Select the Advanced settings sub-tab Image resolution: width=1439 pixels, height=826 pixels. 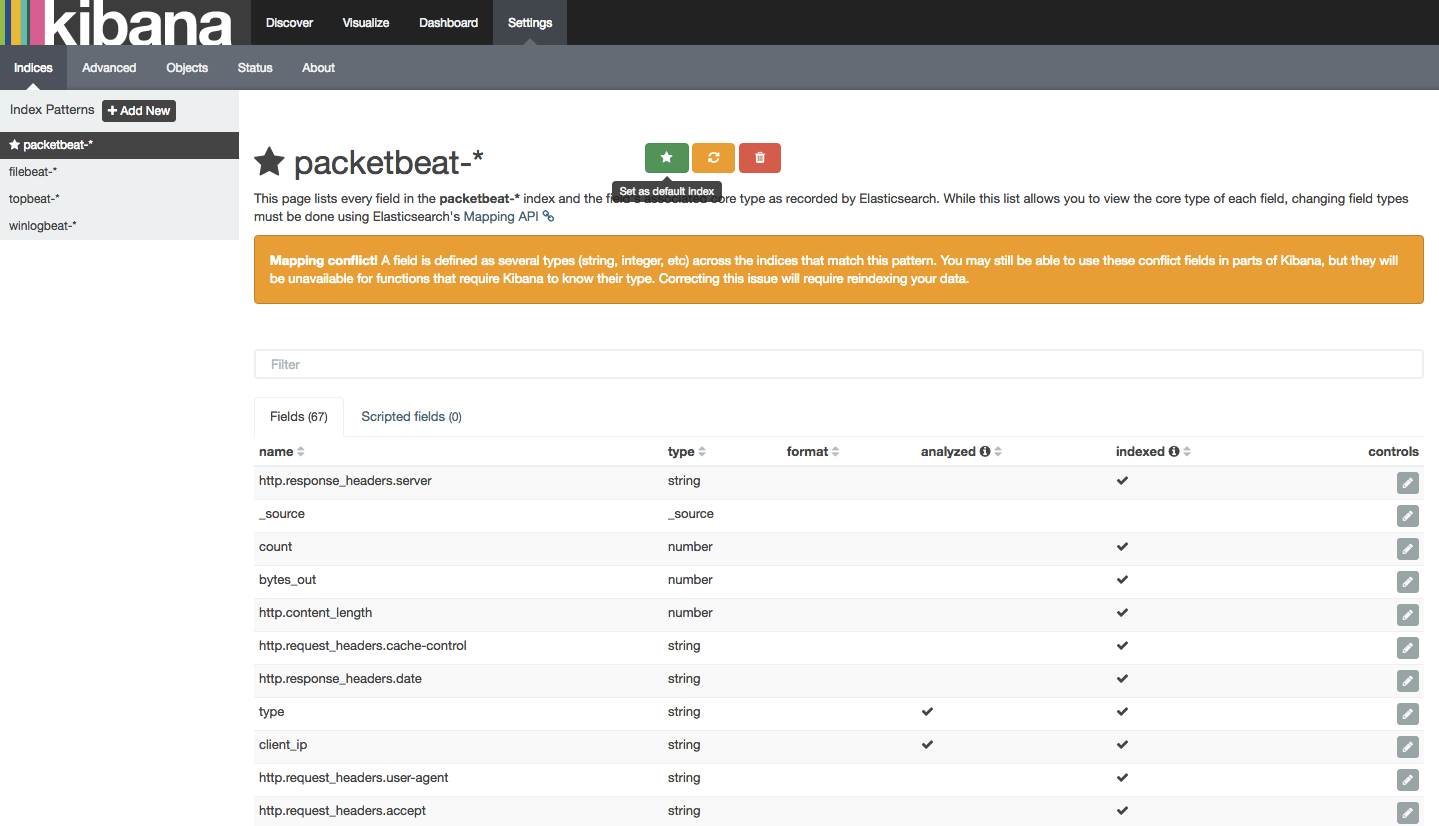click(109, 68)
